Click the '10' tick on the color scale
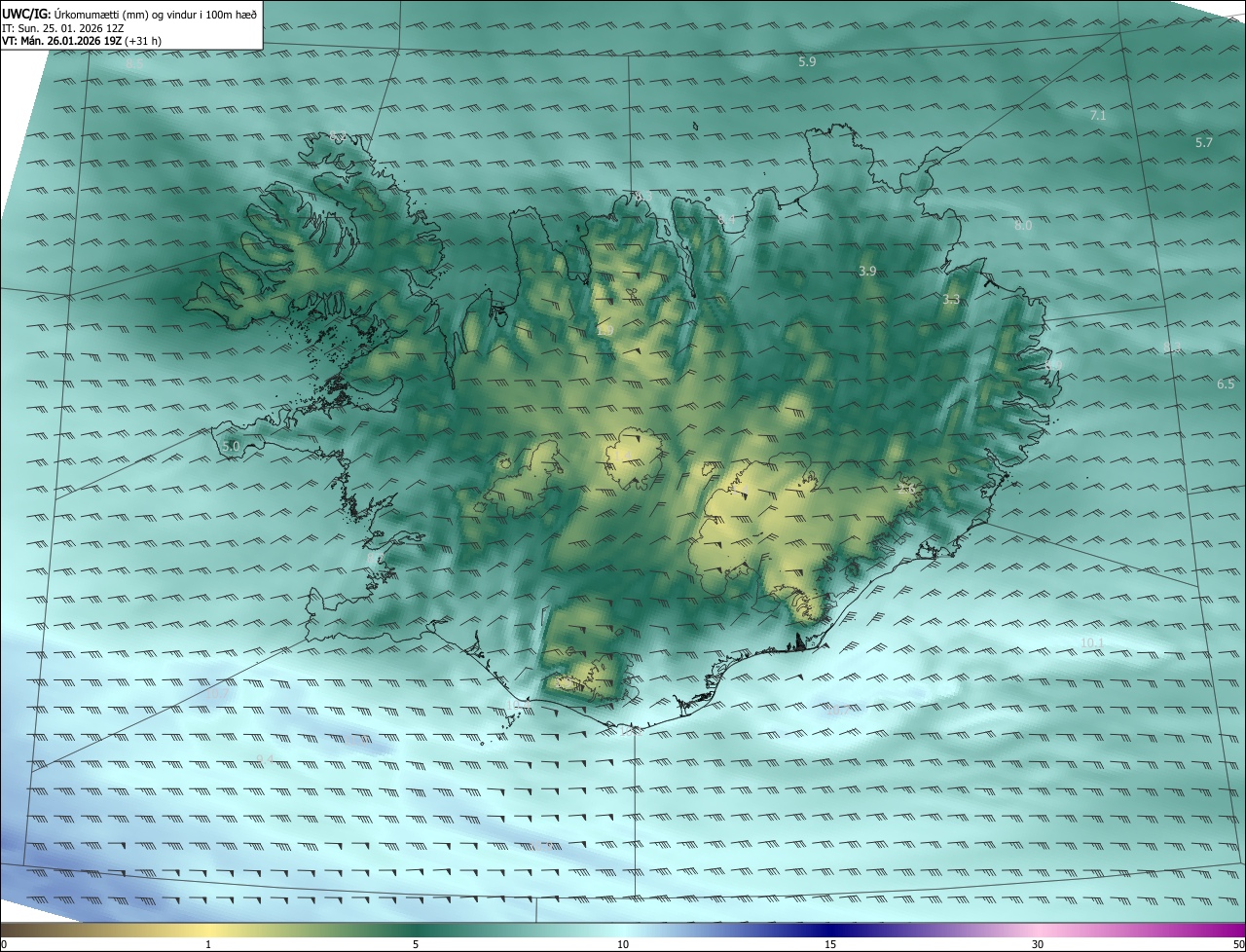Screen dimensions: 1246x952 click(623, 944)
